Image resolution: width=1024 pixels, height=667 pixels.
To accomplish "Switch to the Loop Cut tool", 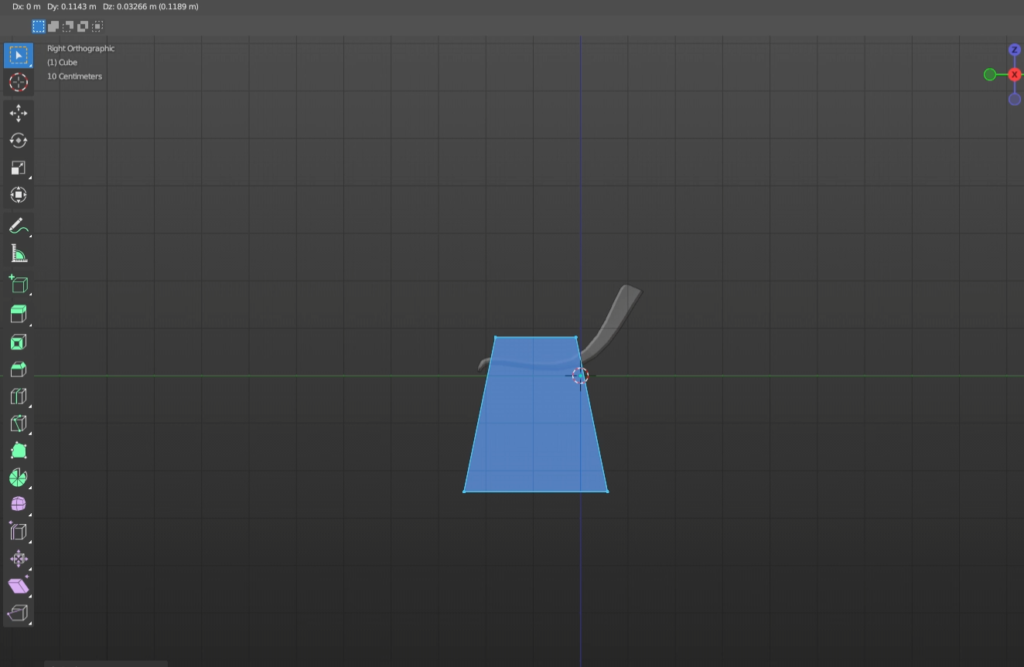I will point(18,396).
